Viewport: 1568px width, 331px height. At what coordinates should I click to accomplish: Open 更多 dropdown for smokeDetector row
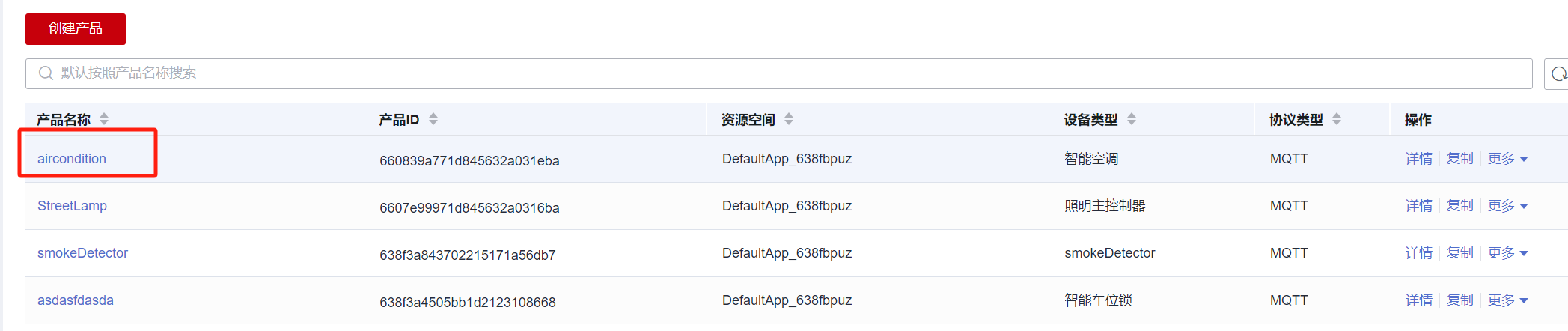point(1507,253)
